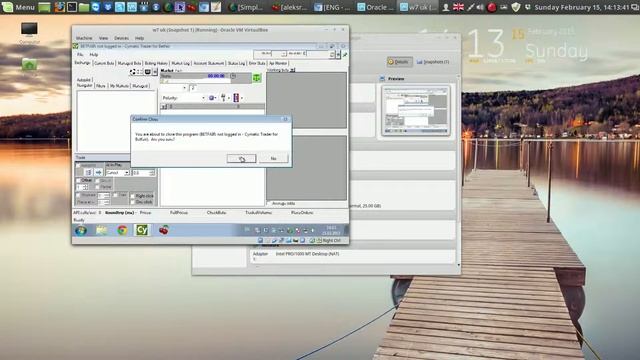Toggle the Other checkbox in Trade panel
The height and width of the screenshot is (360, 640).
tap(79, 180)
